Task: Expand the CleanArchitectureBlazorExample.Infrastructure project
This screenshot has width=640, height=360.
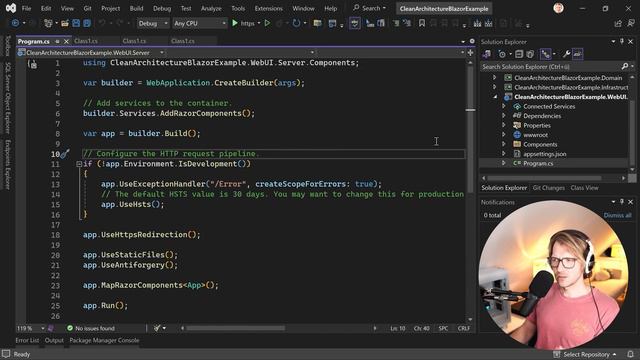Action: pyautogui.click(x=494, y=87)
